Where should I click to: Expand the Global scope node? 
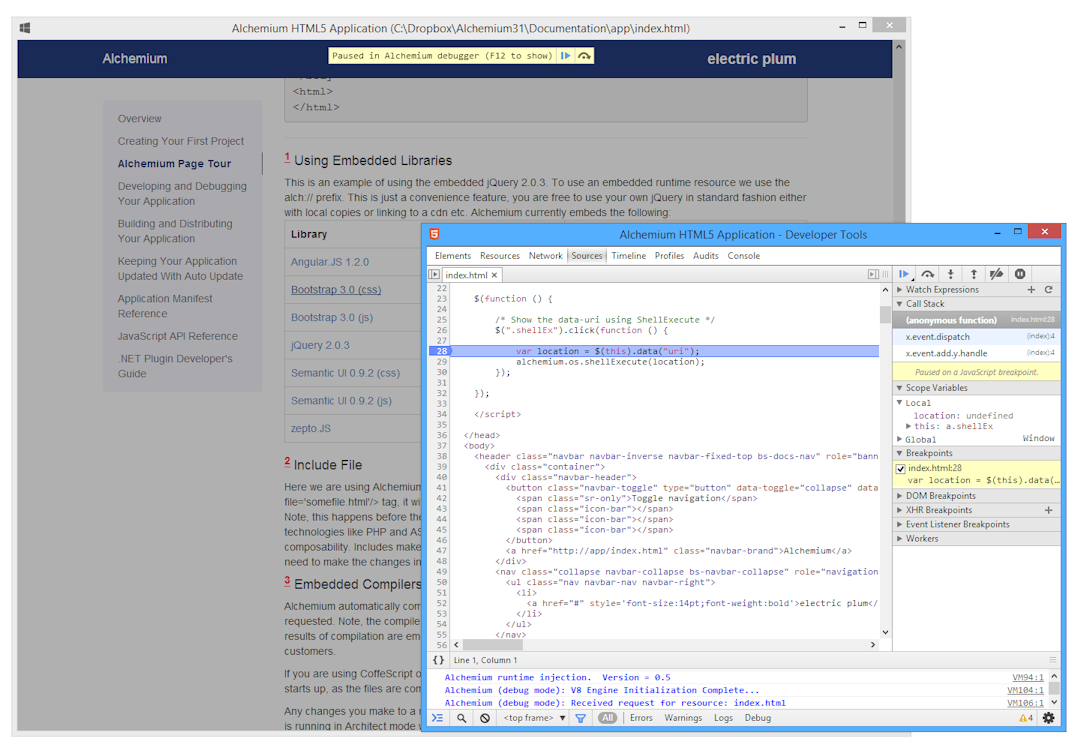(900, 439)
